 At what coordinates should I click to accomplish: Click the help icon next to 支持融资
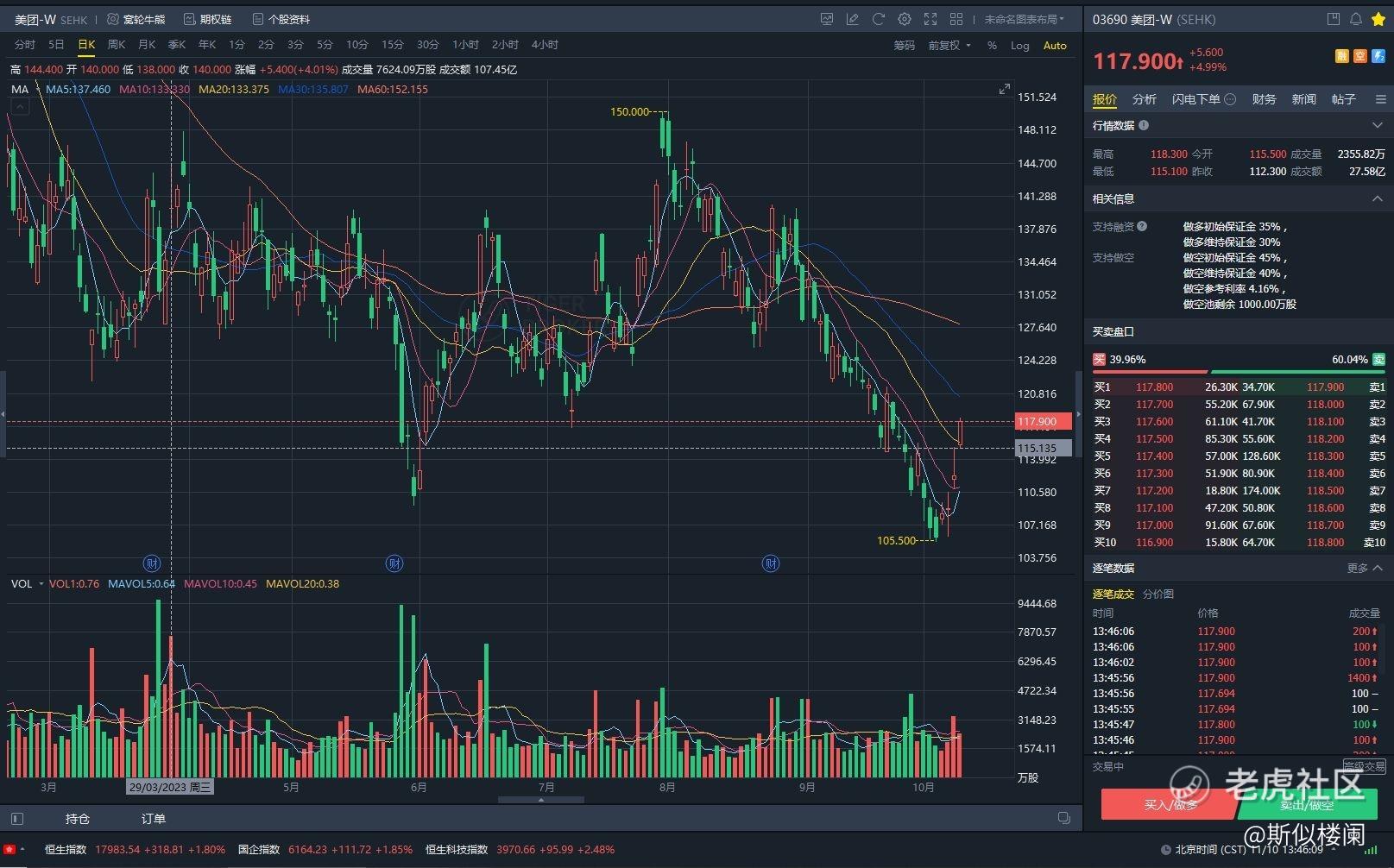point(1142,227)
